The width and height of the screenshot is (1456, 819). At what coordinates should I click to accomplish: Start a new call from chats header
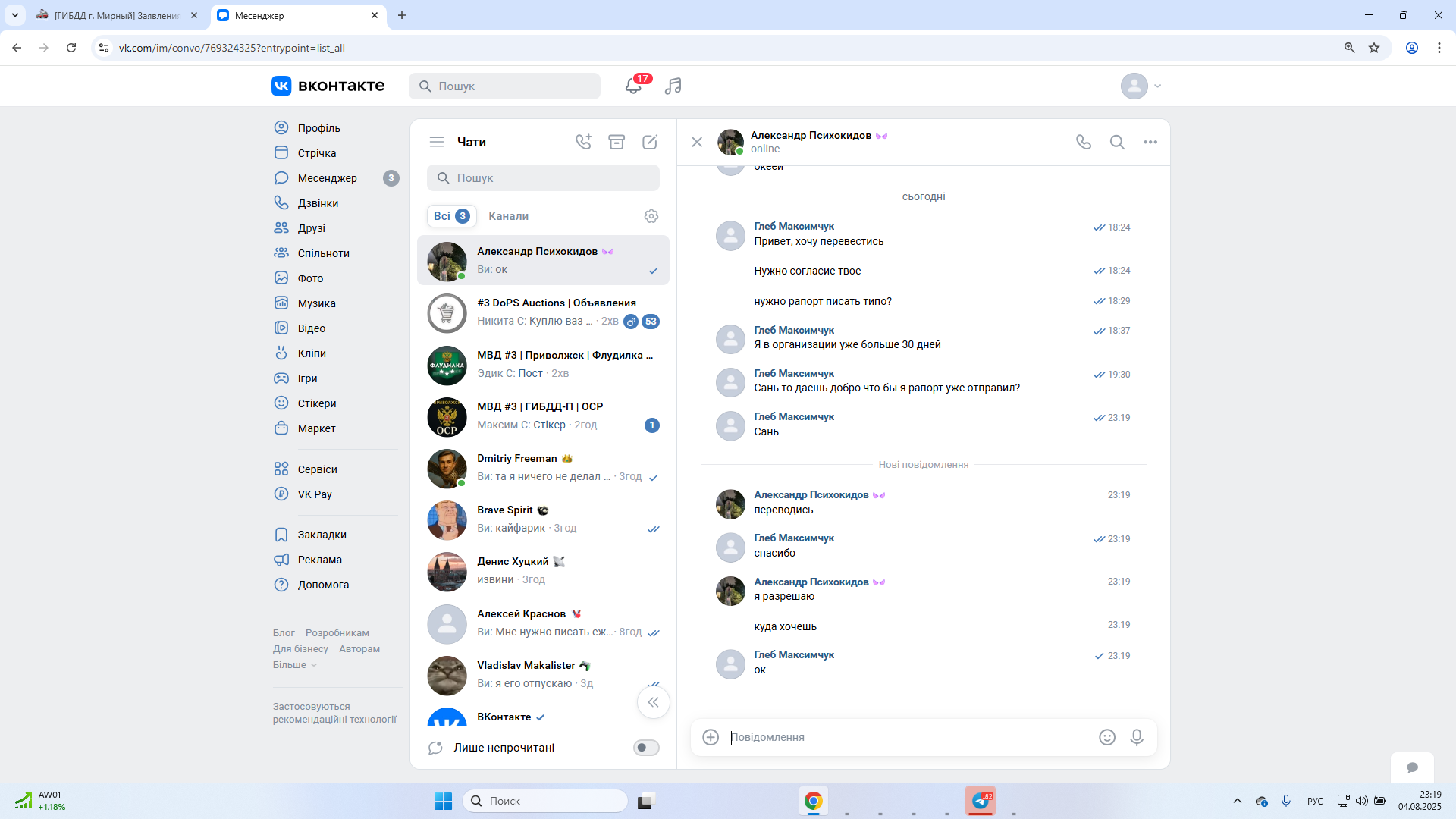583,142
